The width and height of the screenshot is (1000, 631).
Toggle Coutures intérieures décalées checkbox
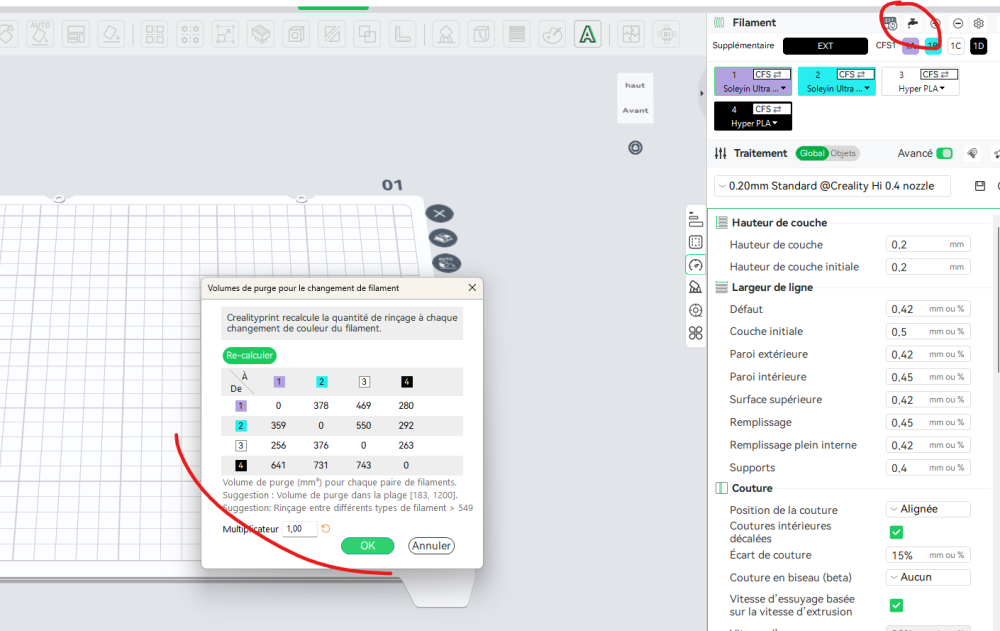[896, 532]
